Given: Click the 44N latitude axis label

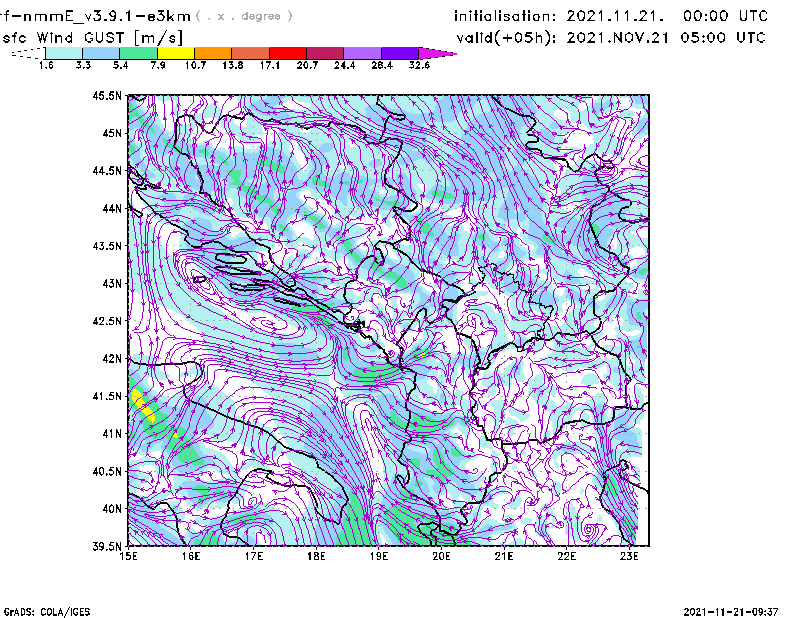Looking at the screenshot, I should [x=112, y=208].
